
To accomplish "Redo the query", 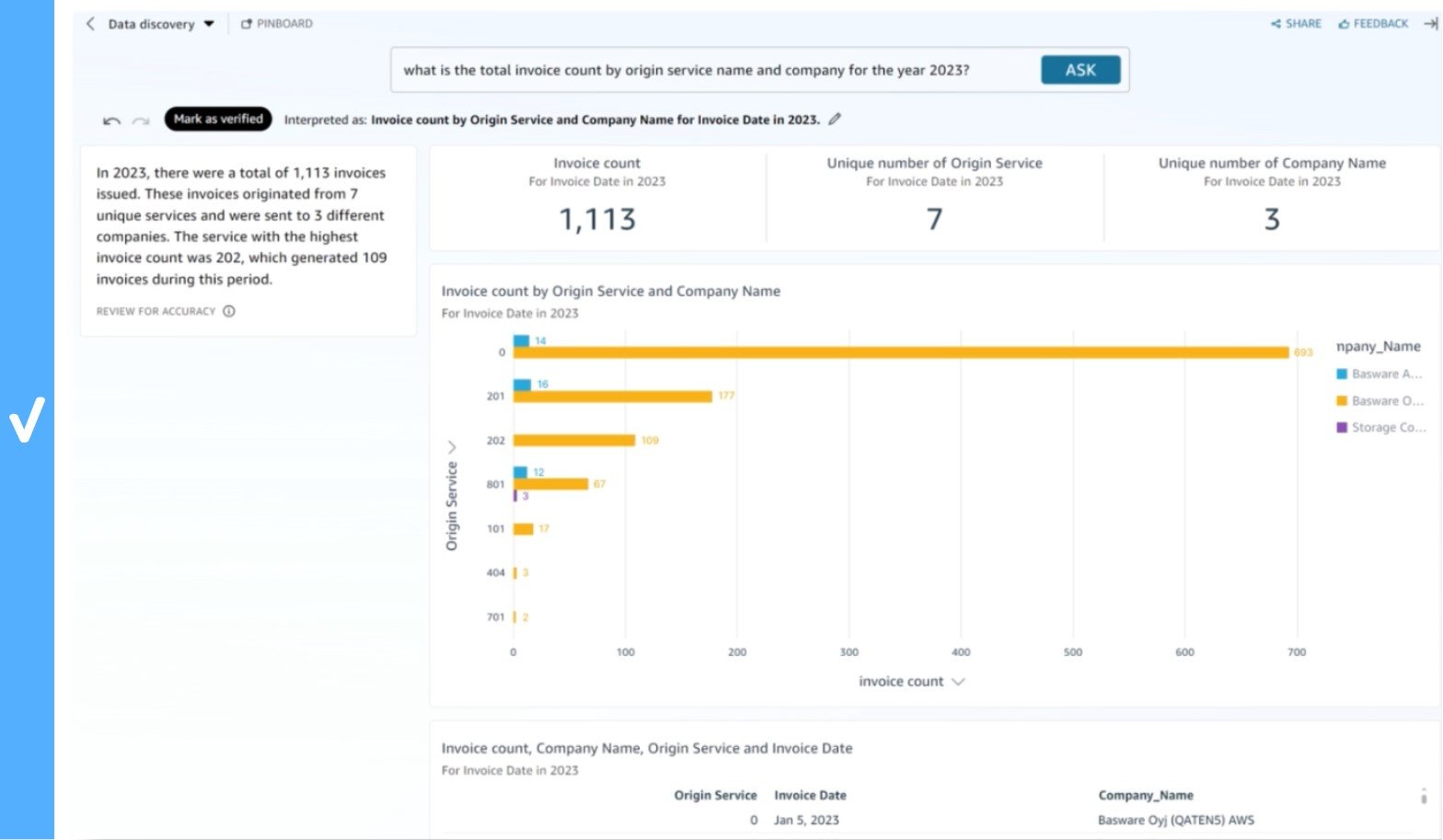I will pos(141,120).
